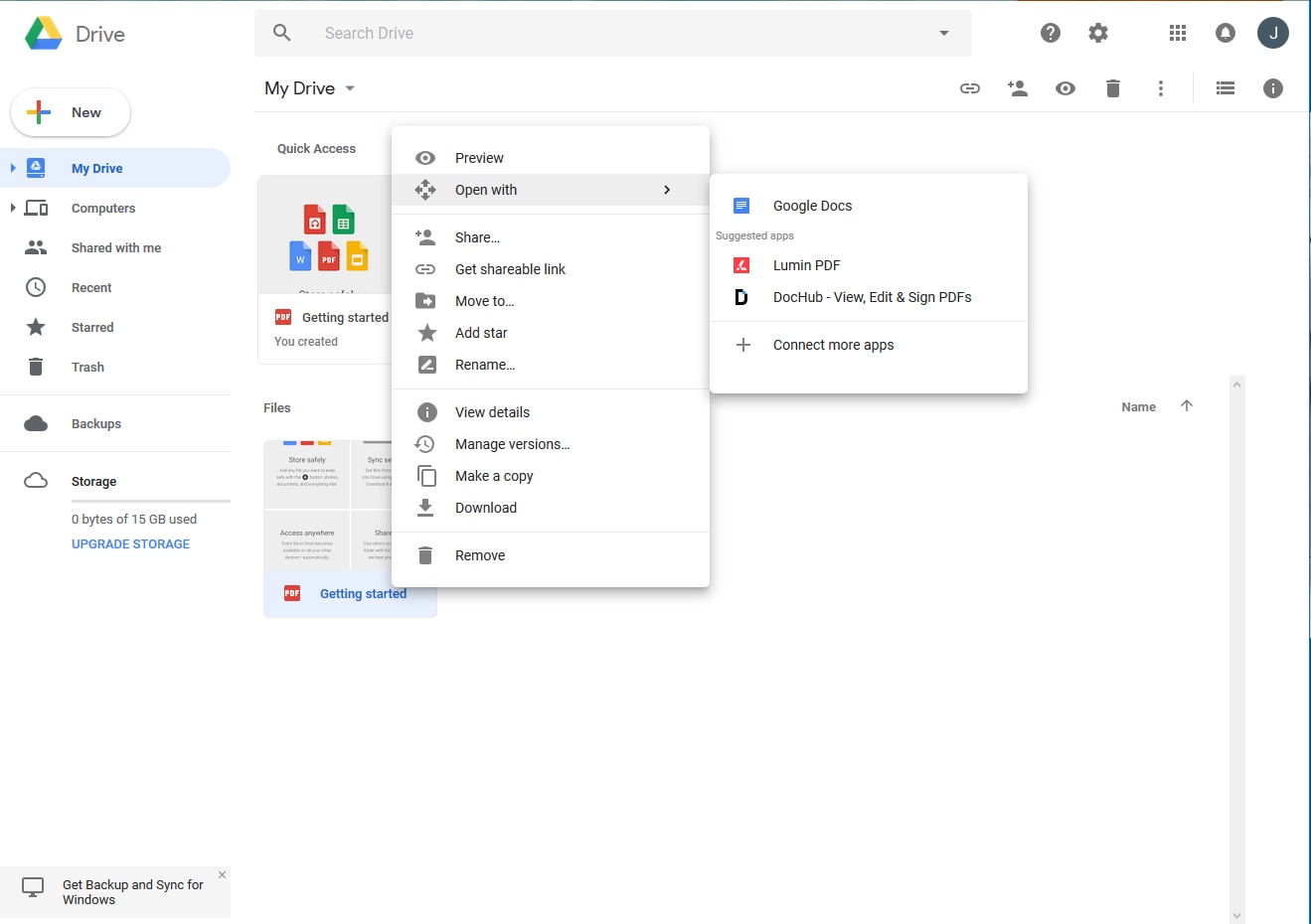Click the UPGRADE STORAGE link

click(130, 543)
